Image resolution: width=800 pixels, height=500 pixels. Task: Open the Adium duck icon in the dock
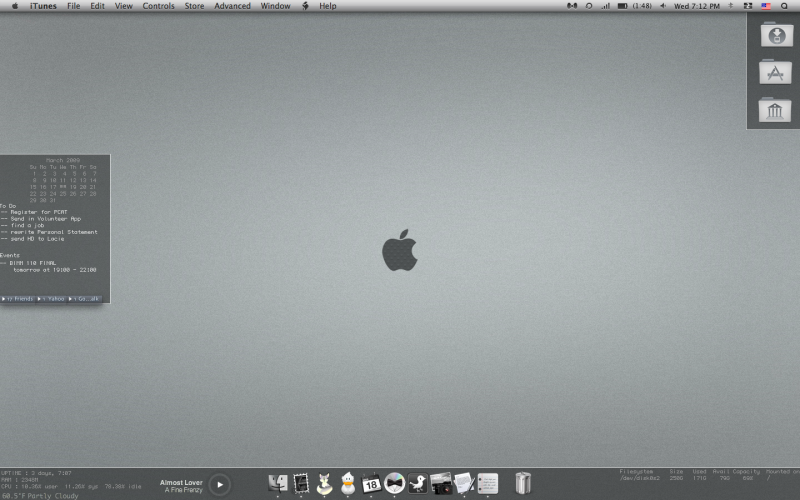click(348, 483)
